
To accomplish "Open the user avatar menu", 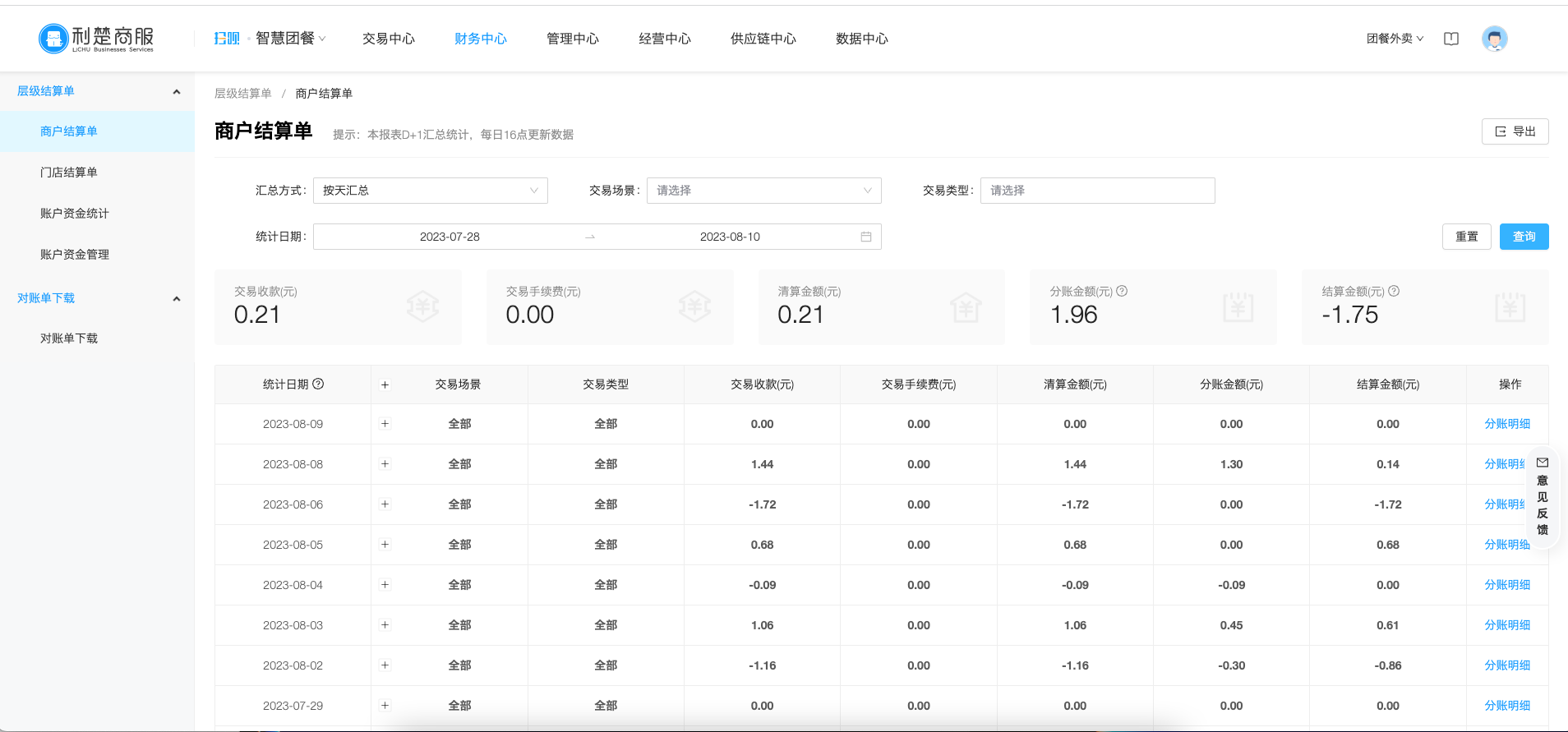I will (1494, 39).
